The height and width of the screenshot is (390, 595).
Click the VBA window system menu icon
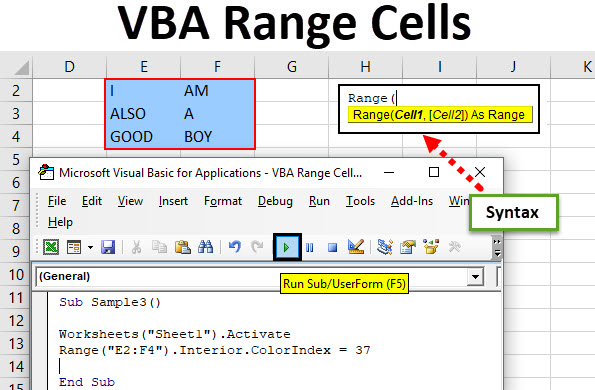[46, 172]
